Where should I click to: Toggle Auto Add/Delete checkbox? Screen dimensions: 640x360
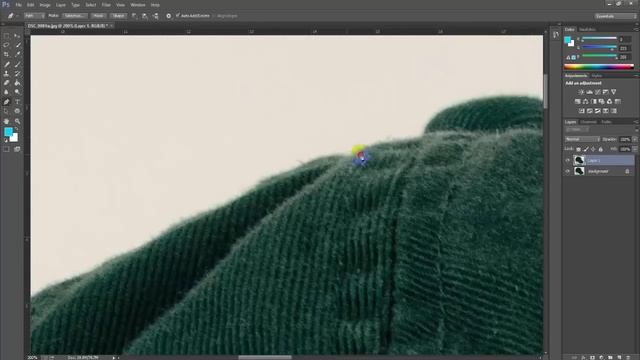(x=178, y=16)
